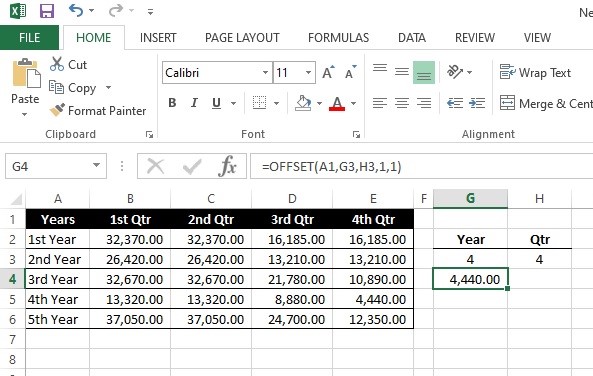Click the Name Box showing G4
Viewport: 593px width, 376px height.
click(x=48, y=166)
